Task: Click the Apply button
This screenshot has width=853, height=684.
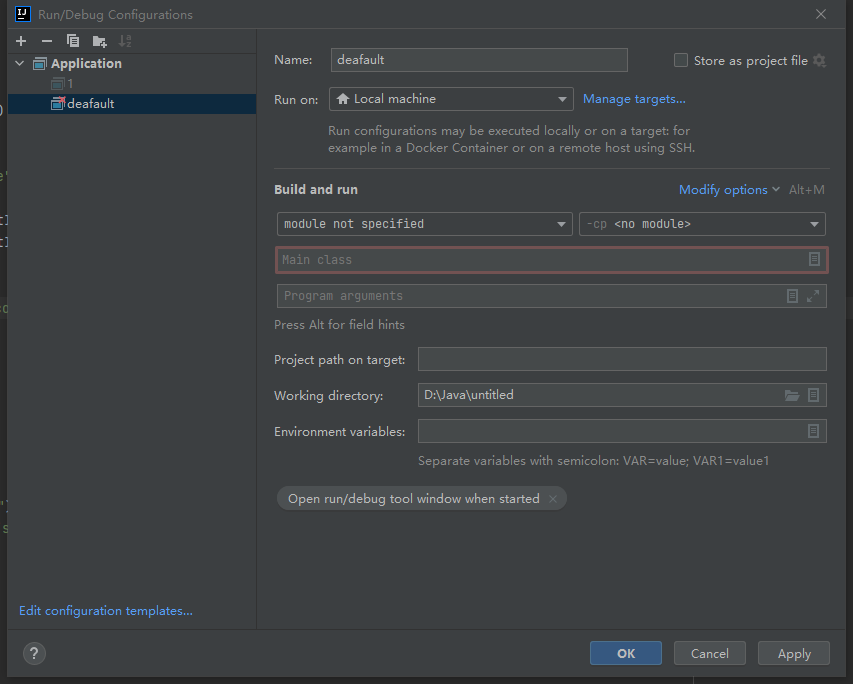Action: click(x=794, y=654)
